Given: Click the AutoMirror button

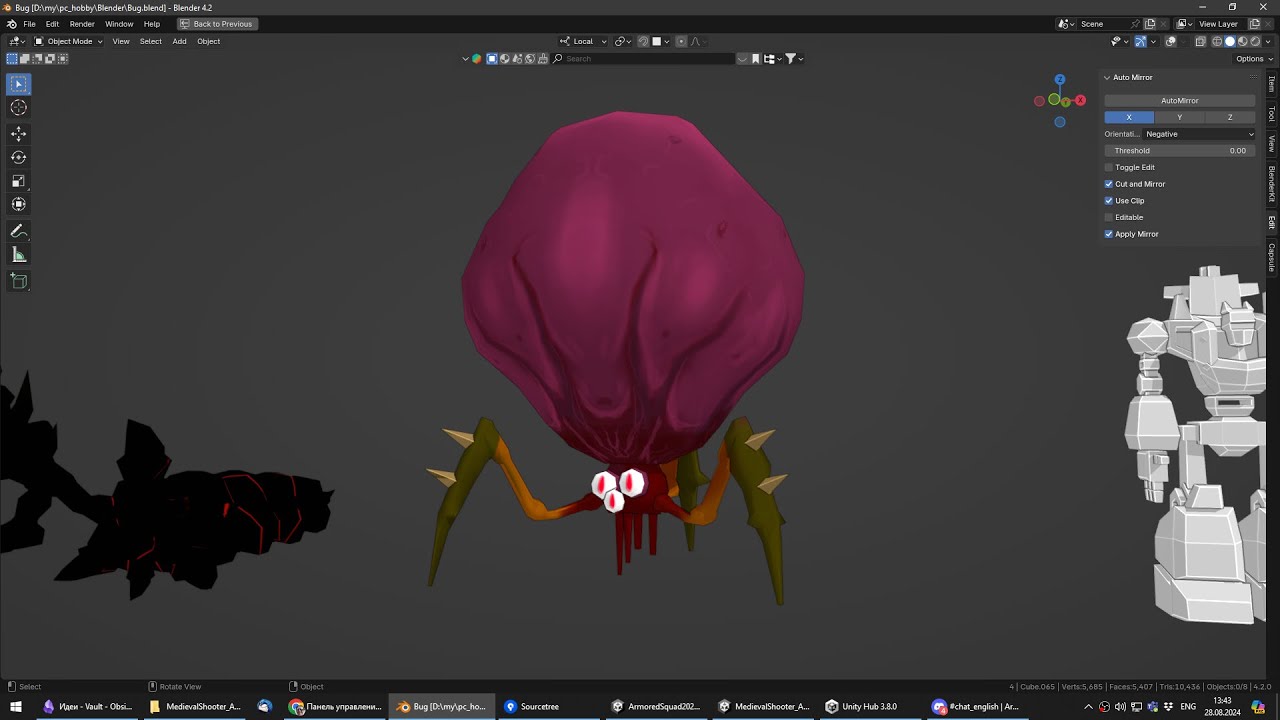Looking at the screenshot, I should [x=1180, y=101].
